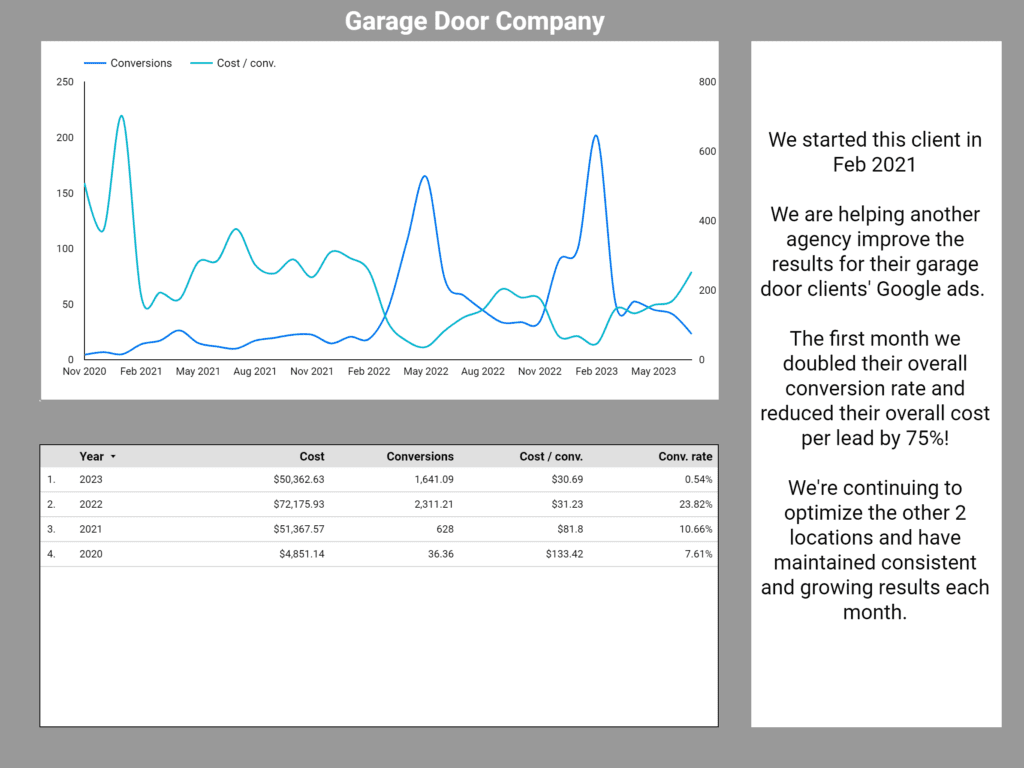This screenshot has width=1024, height=768.
Task: Select the 2022 year cell
Action: pos(91,504)
